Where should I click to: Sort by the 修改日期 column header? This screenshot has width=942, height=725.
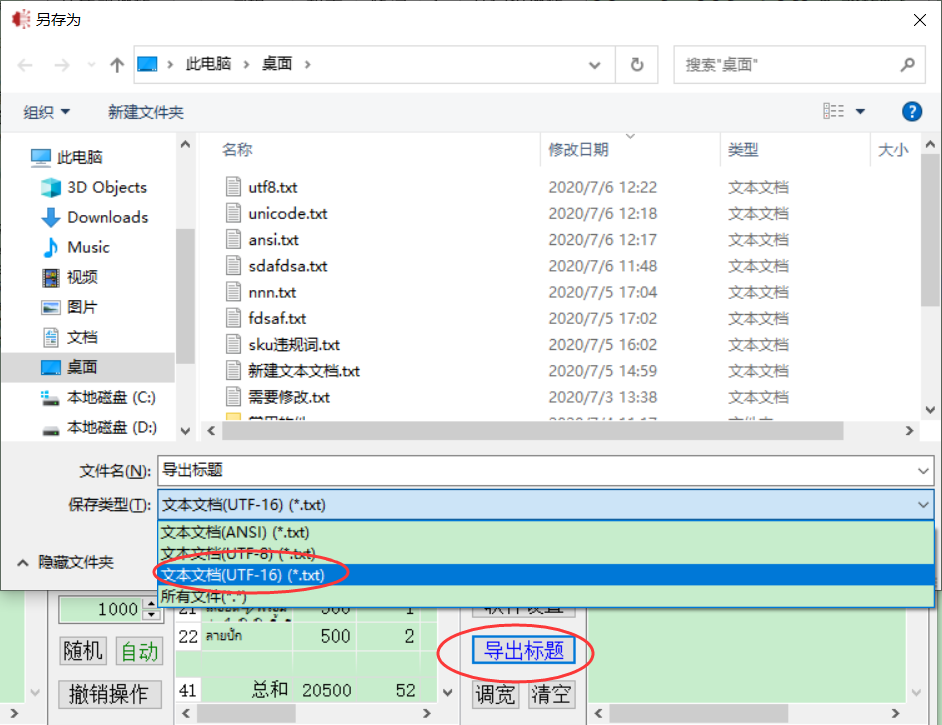tap(578, 150)
